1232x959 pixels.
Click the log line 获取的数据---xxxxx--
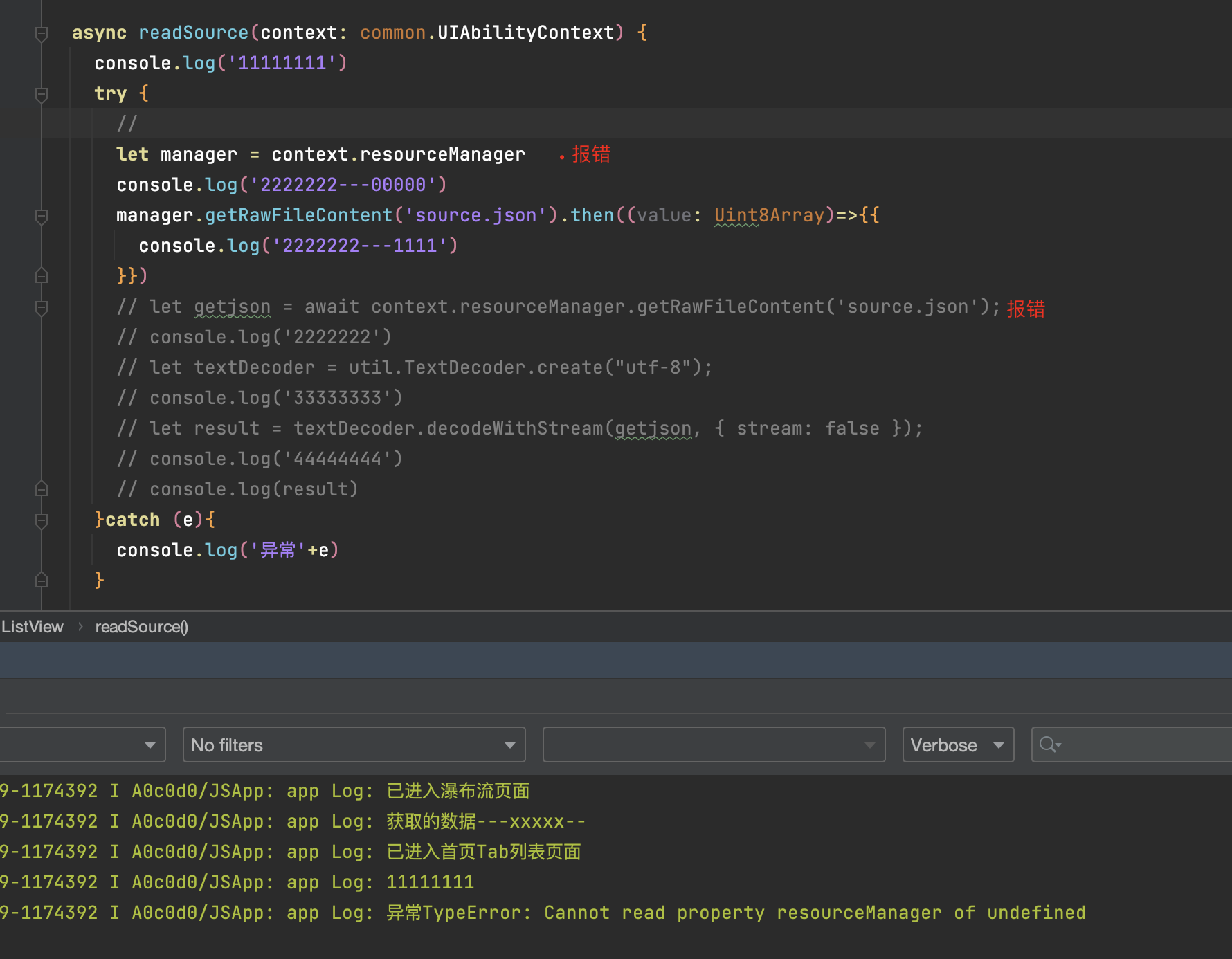point(293,821)
